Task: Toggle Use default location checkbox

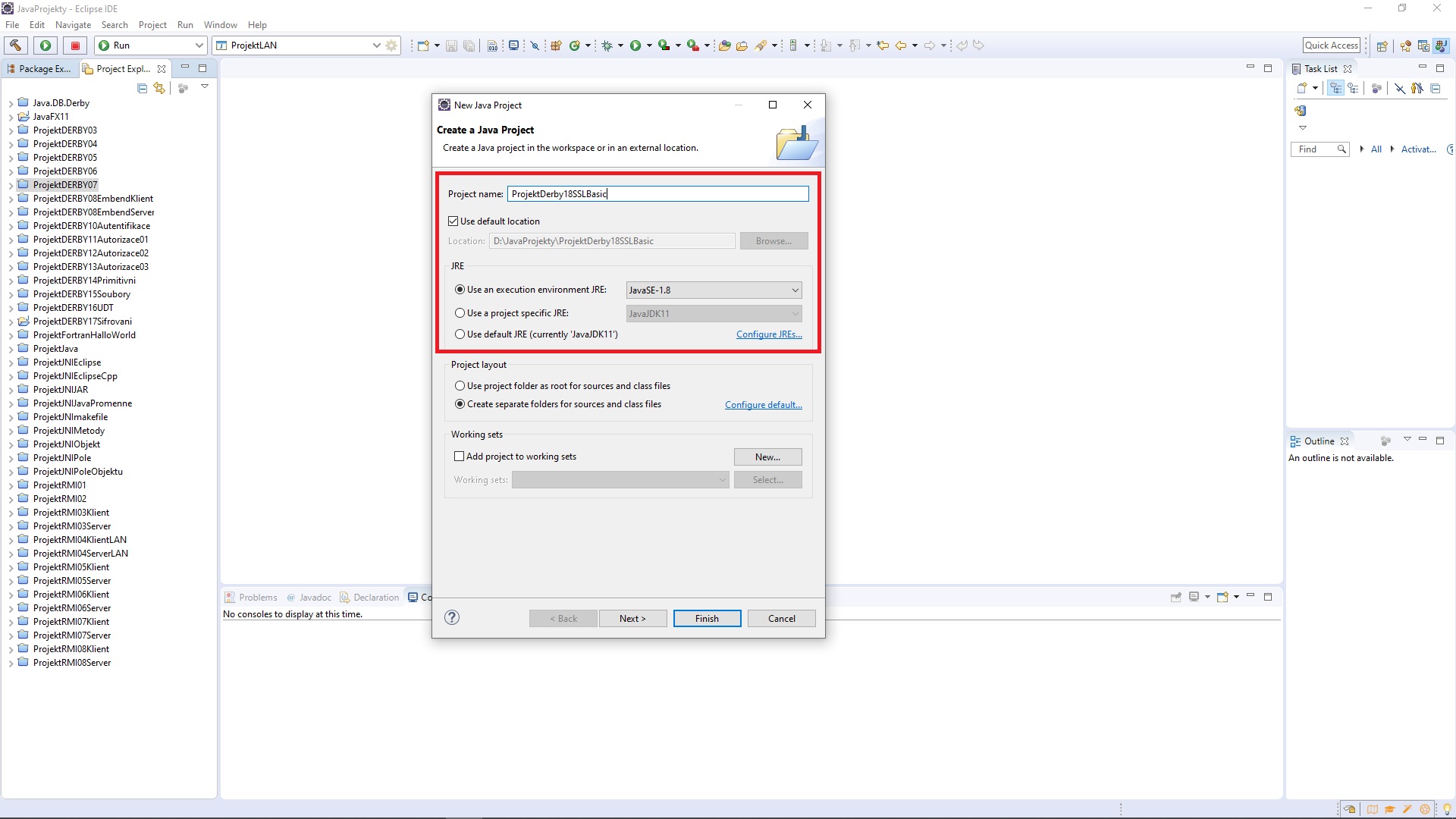Action: point(453,220)
